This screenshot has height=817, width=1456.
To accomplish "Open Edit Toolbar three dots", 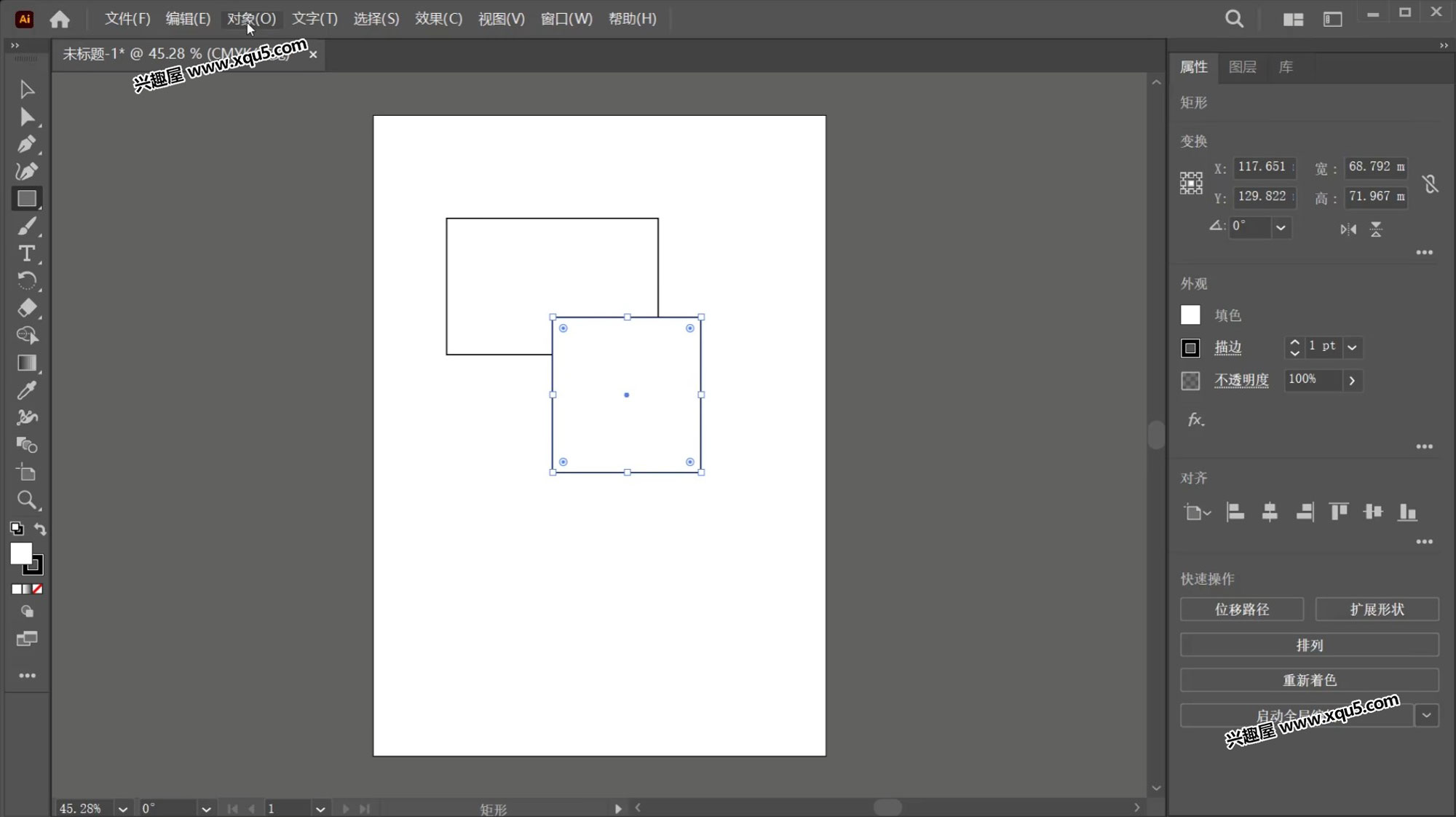I will coord(27,676).
